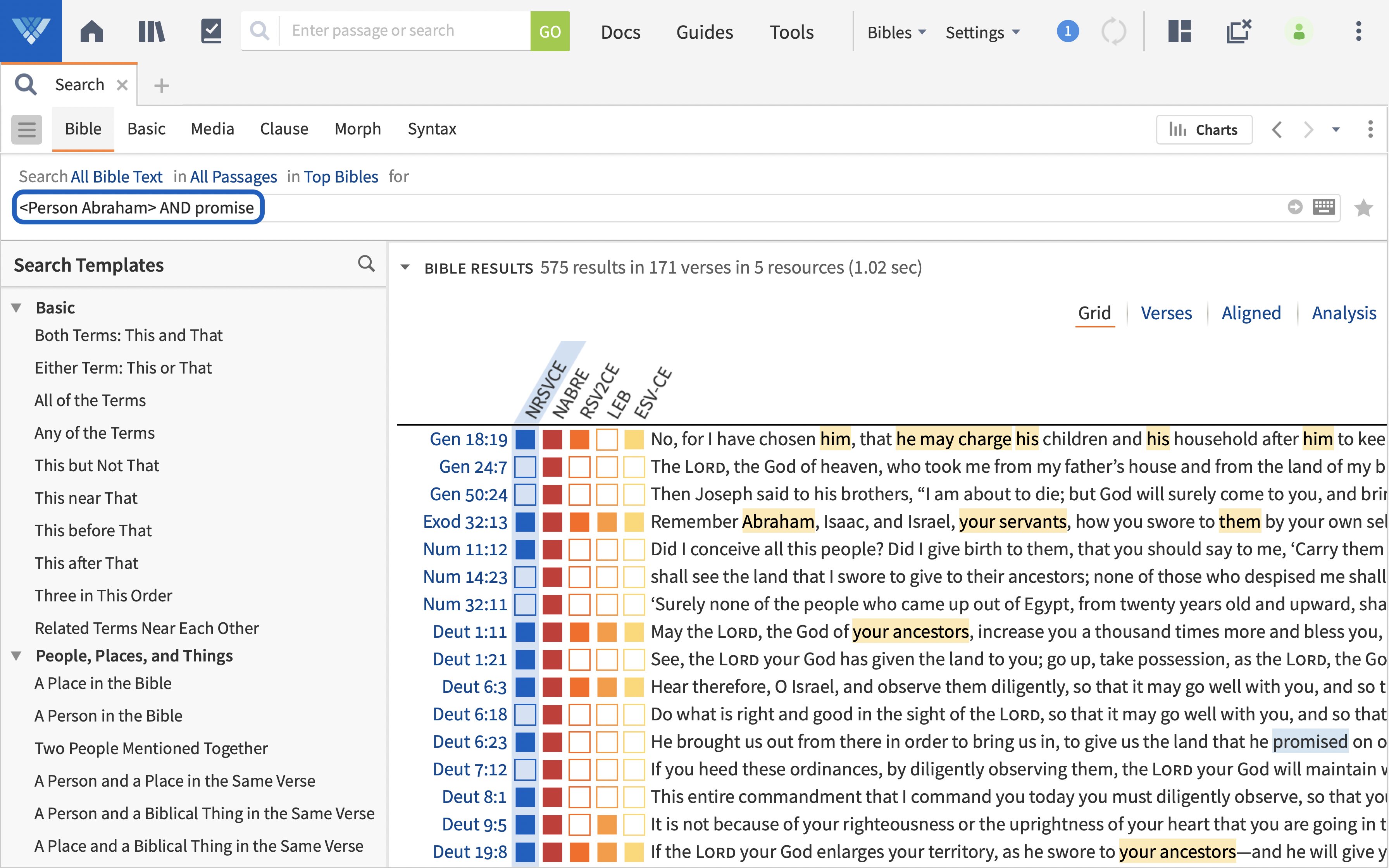The height and width of the screenshot is (868, 1389).
Task: Open the Docs menu
Action: 620,32
